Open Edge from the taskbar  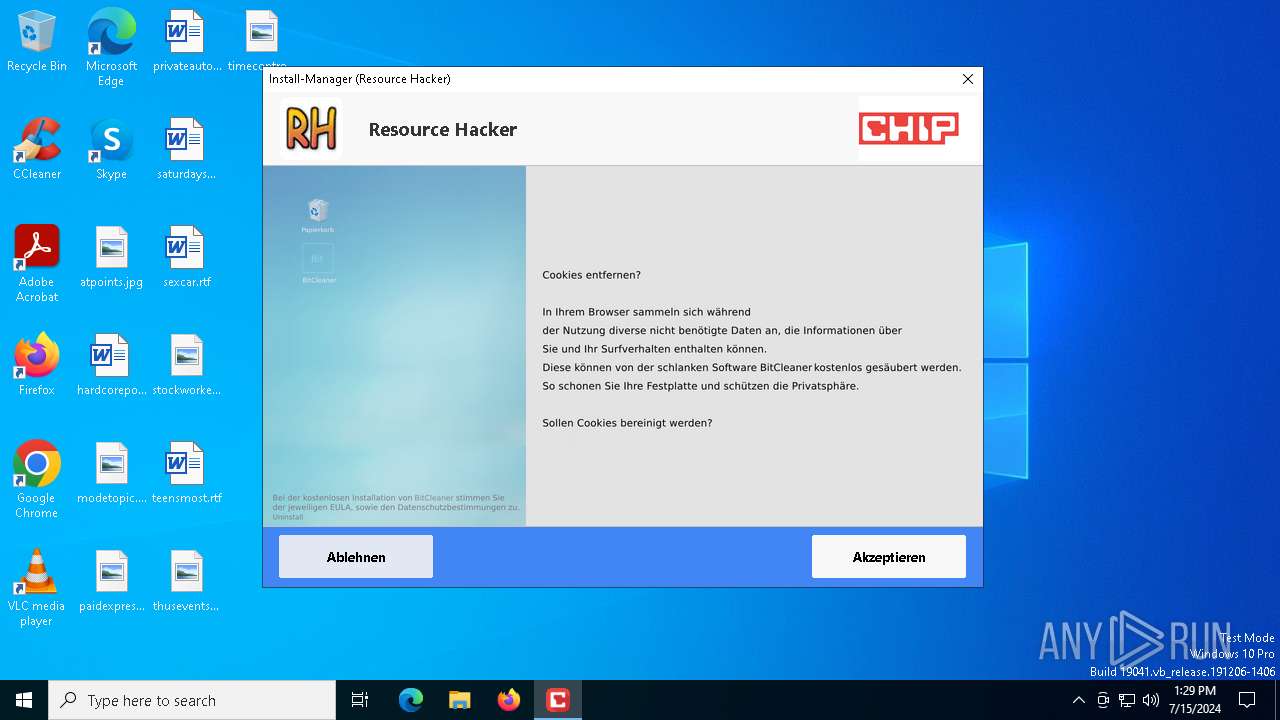pyautogui.click(x=411, y=700)
